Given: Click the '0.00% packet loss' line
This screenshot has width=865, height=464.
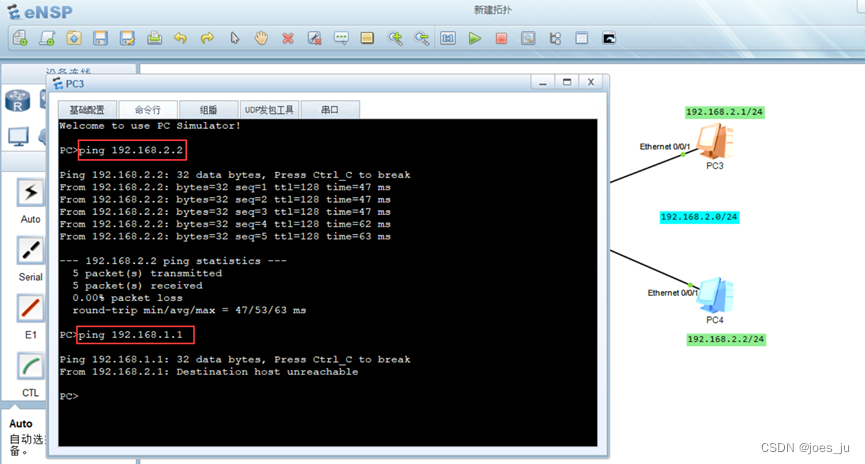Looking at the screenshot, I should 127,298.
